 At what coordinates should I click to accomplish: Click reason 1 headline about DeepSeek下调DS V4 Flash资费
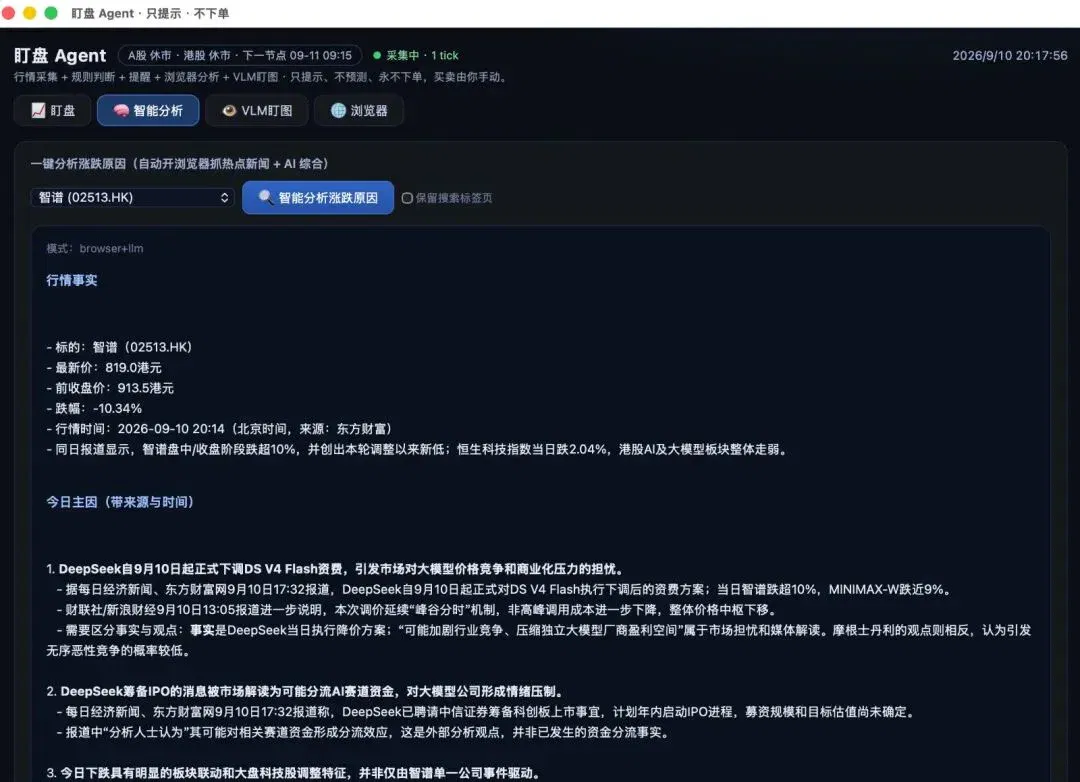coord(336,569)
